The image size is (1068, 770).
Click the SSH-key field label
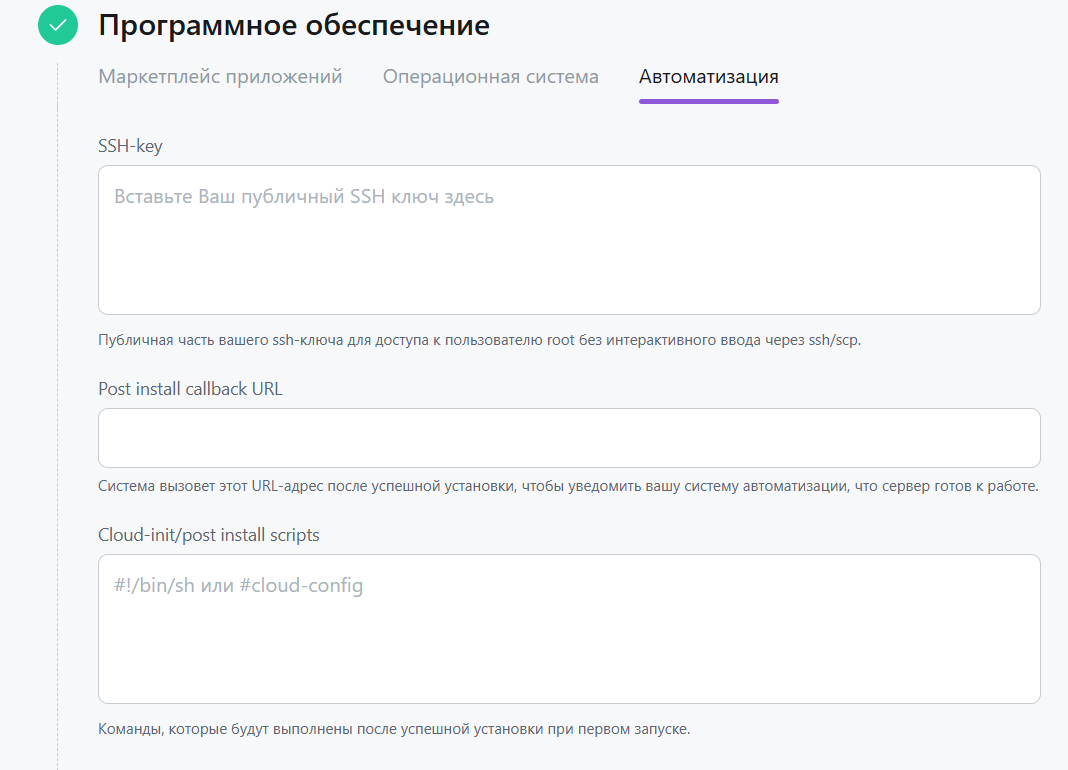tap(130, 146)
